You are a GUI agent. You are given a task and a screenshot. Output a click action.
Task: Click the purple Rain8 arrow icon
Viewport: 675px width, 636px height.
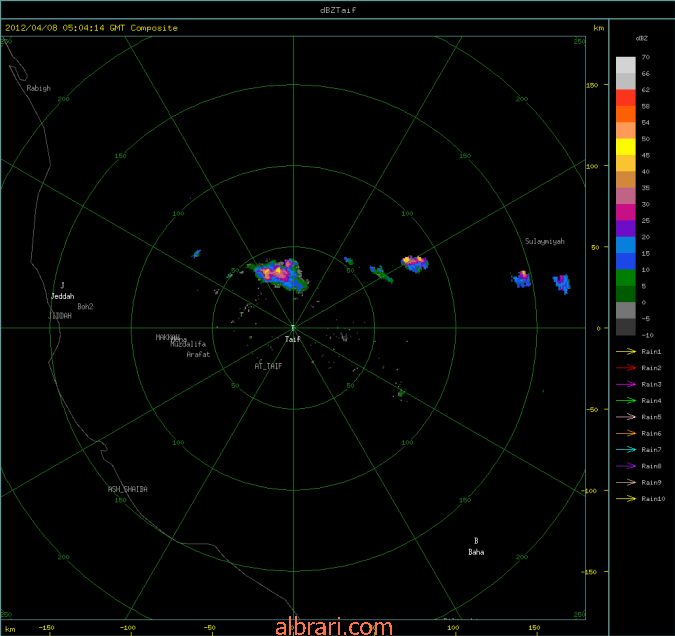point(626,466)
